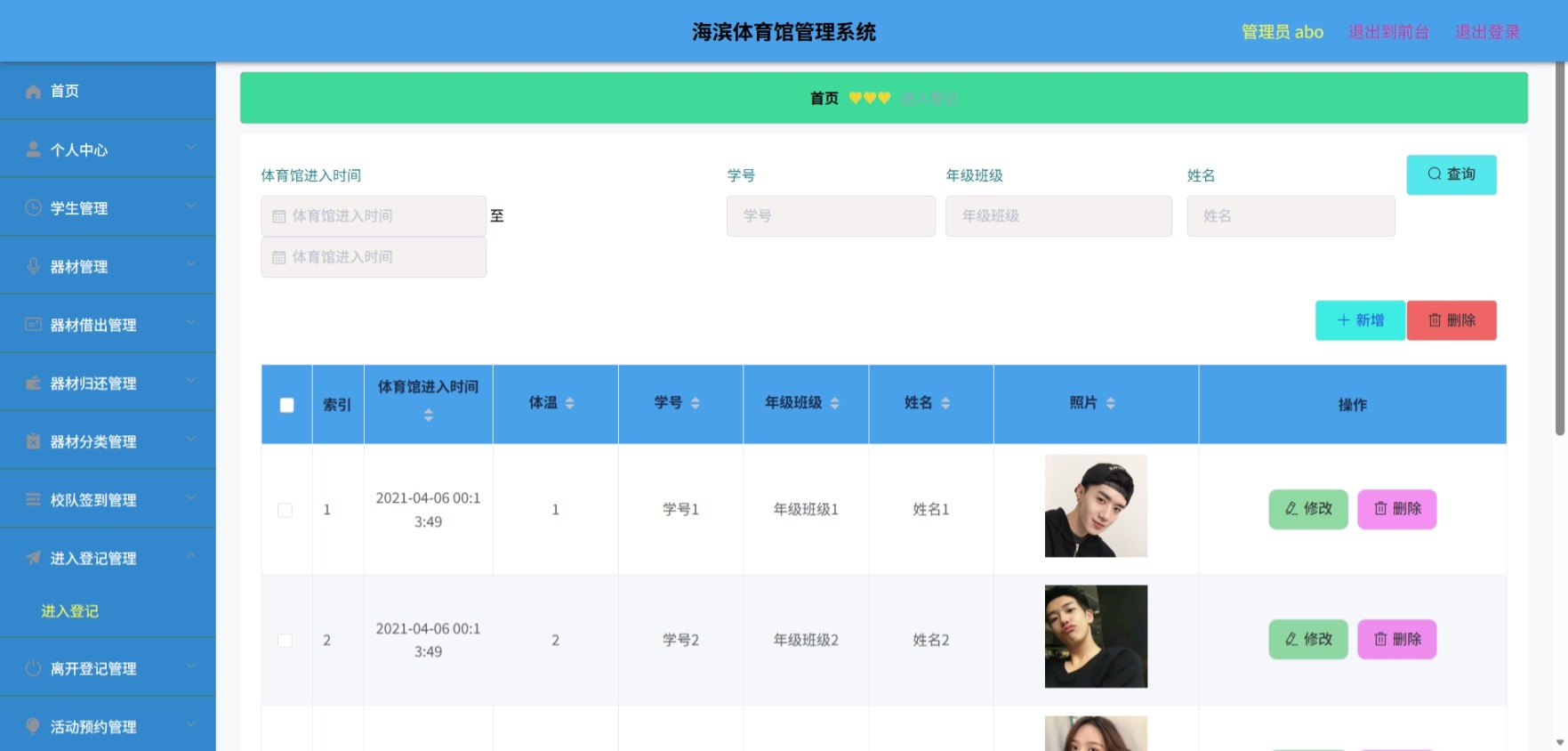Click the 学号 search input
The height and width of the screenshot is (751, 1568).
[831, 216]
